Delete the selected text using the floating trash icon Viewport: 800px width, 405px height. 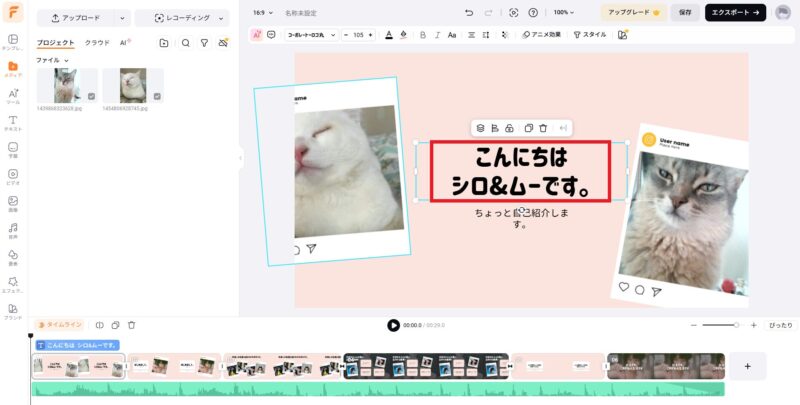(x=543, y=128)
